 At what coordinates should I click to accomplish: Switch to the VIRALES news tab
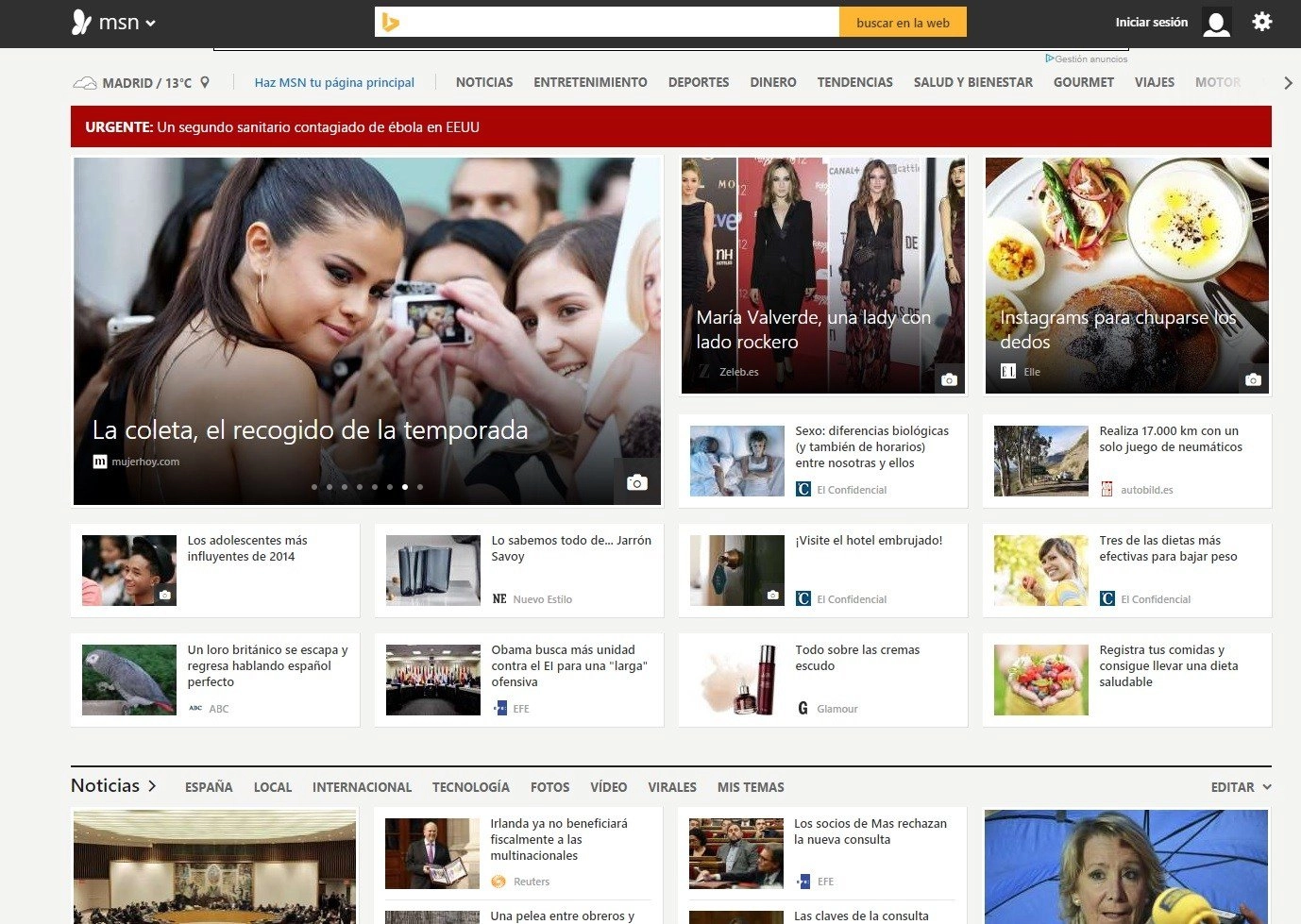672,787
